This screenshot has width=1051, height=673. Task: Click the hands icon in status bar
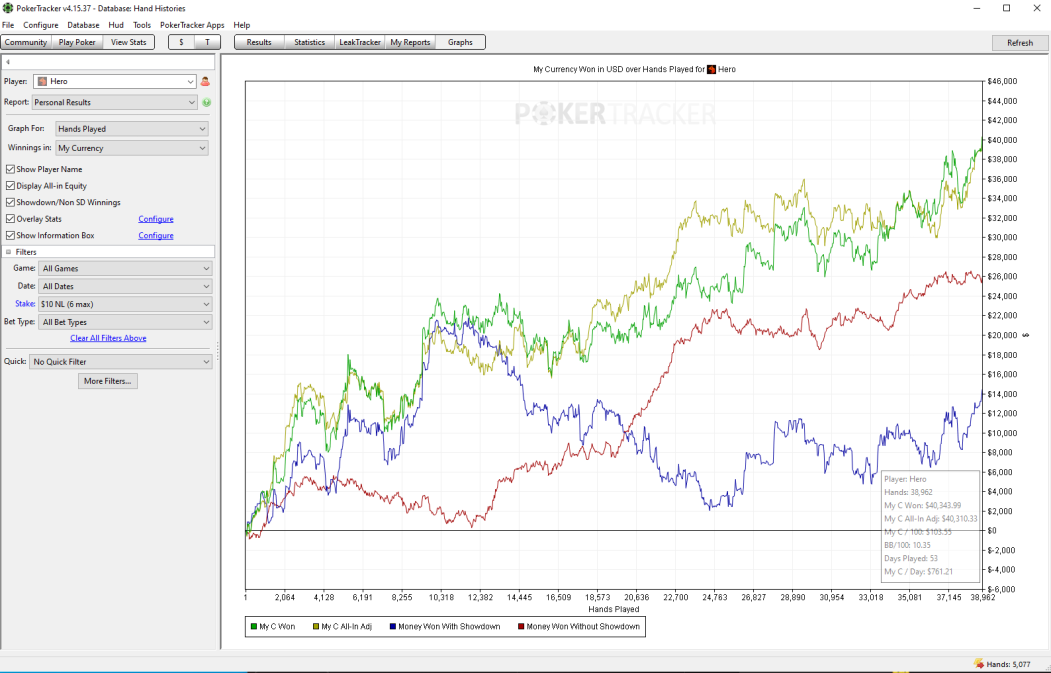(x=979, y=664)
